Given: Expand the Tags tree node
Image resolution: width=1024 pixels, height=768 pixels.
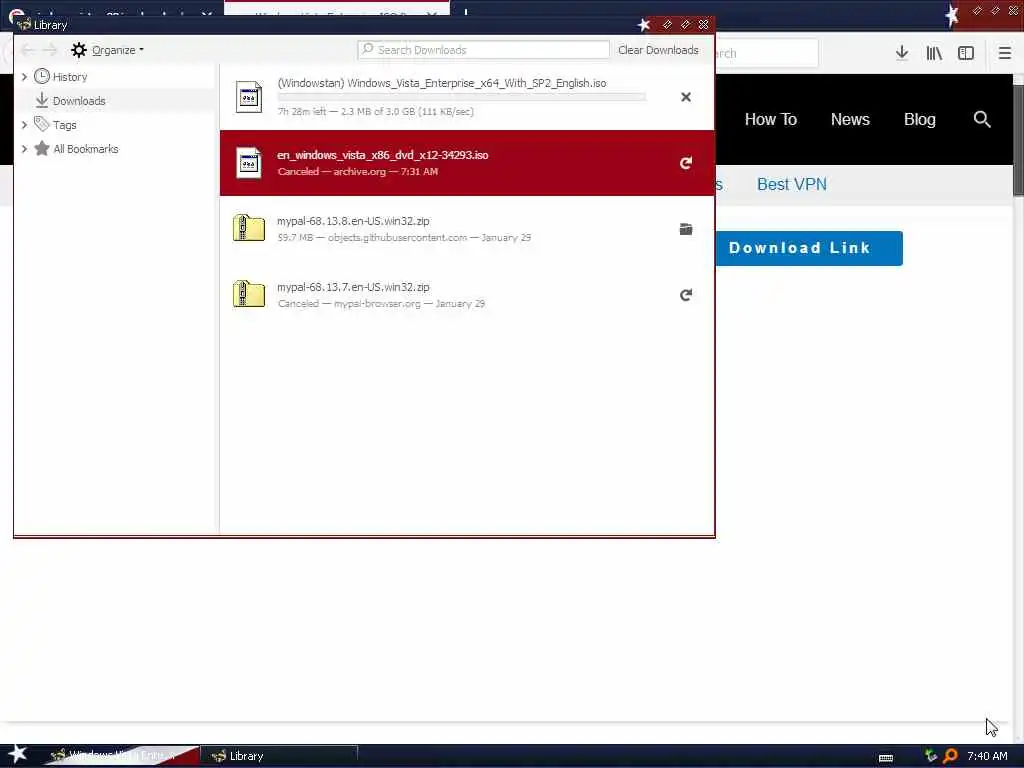Looking at the screenshot, I should pos(24,125).
